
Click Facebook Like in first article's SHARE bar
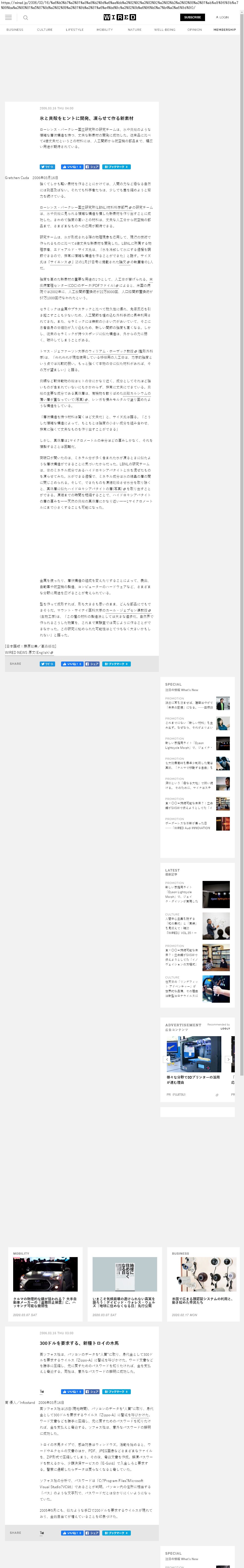pos(72,664)
